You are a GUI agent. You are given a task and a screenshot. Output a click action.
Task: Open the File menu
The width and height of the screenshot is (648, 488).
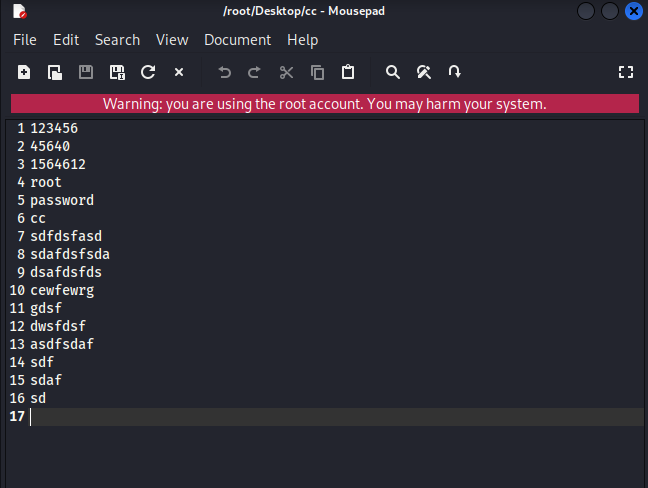(x=25, y=40)
